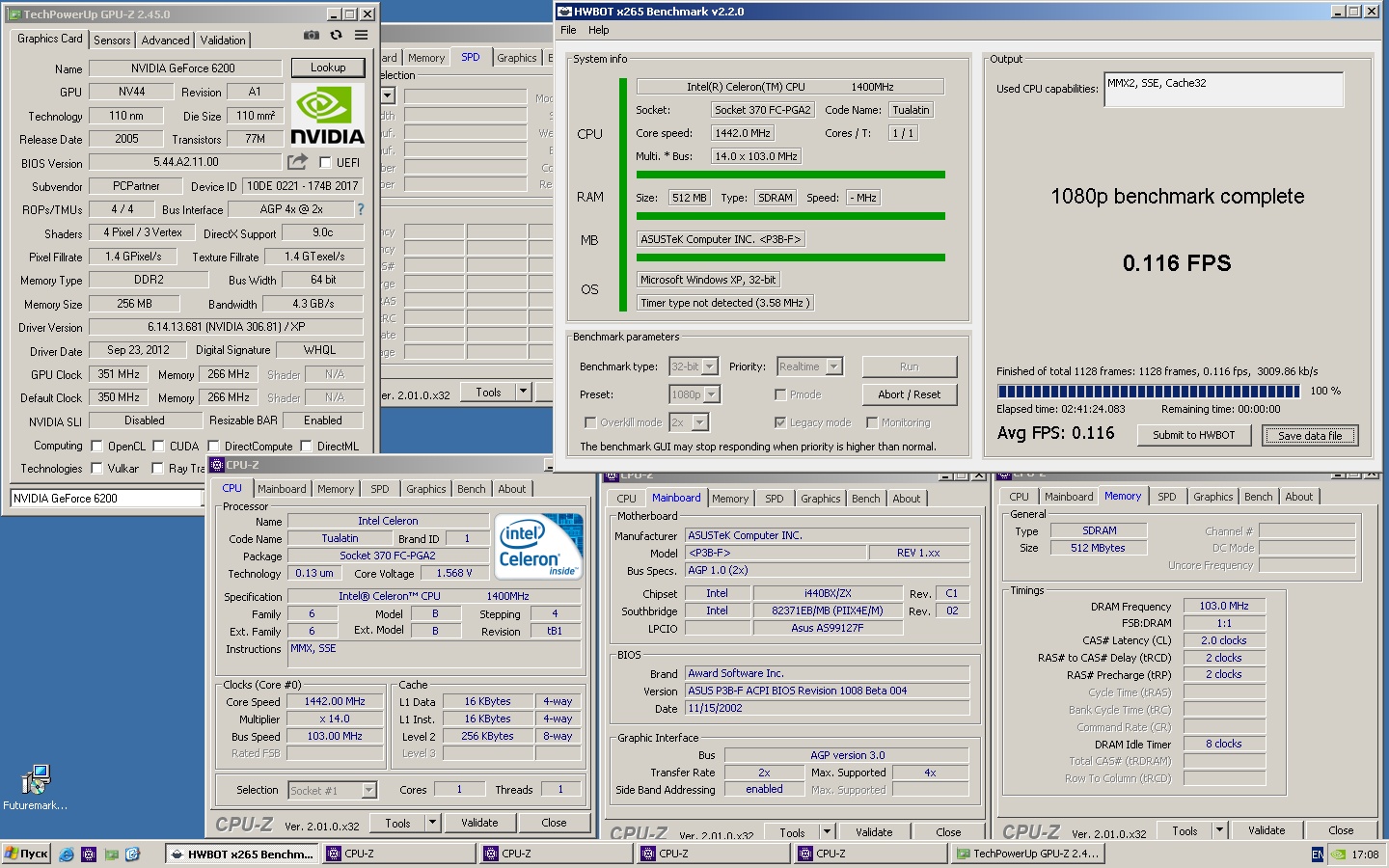
Task: Click the TechPowerUp GPU-Z title bar icon
Action: [14, 14]
